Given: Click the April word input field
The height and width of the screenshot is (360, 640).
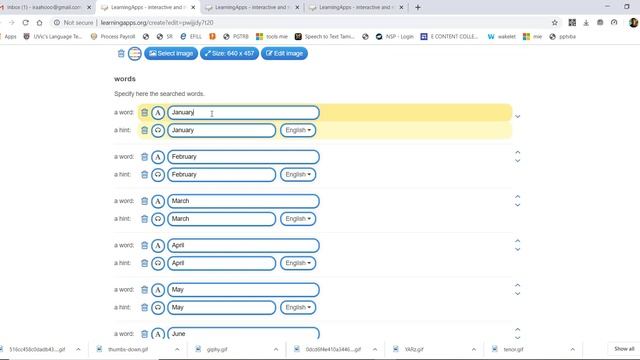Looking at the screenshot, I should point(243,246).
